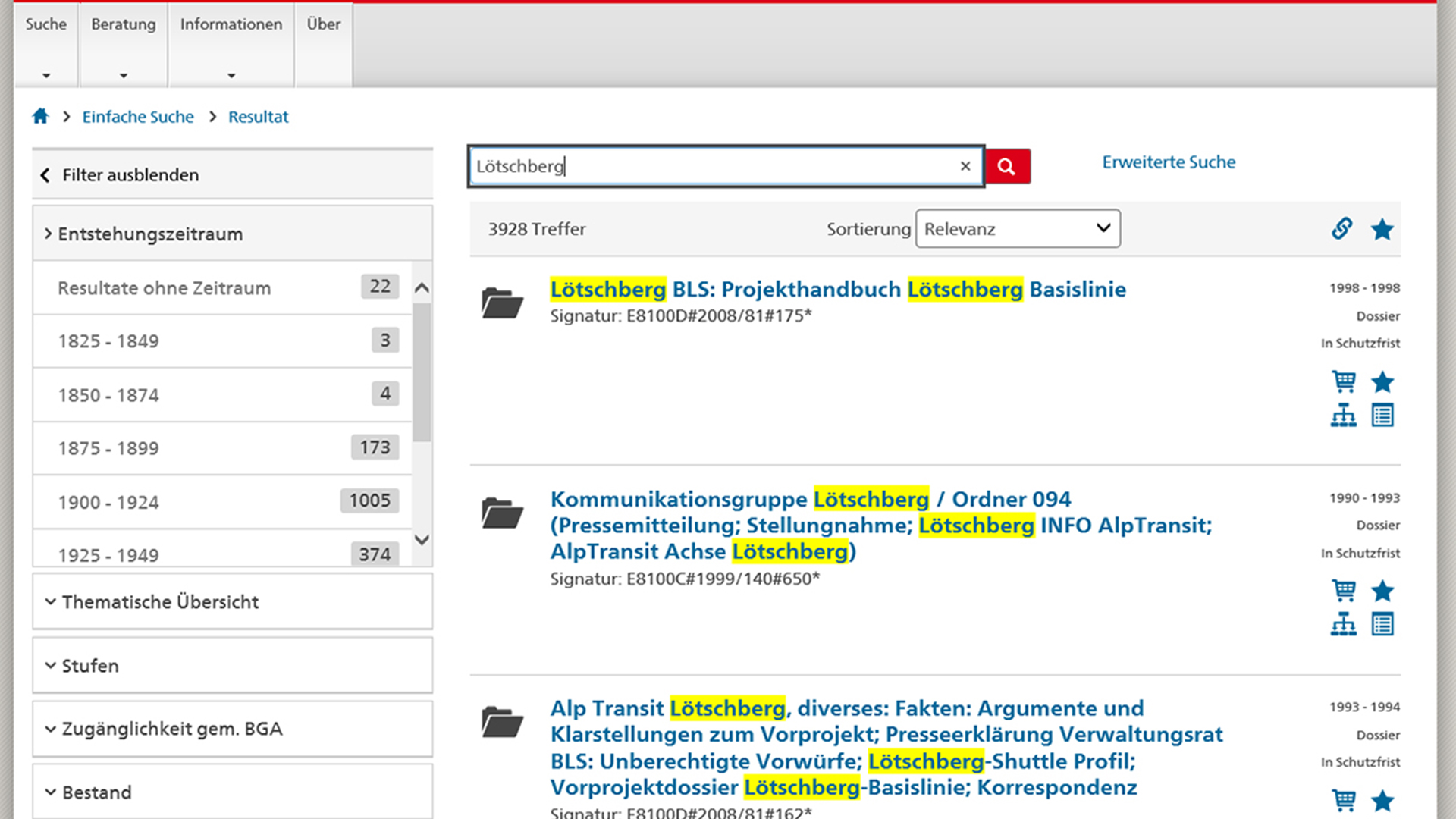
Task: Expand the Thematische Übersicht filter
Action: (x=160, y=601)
